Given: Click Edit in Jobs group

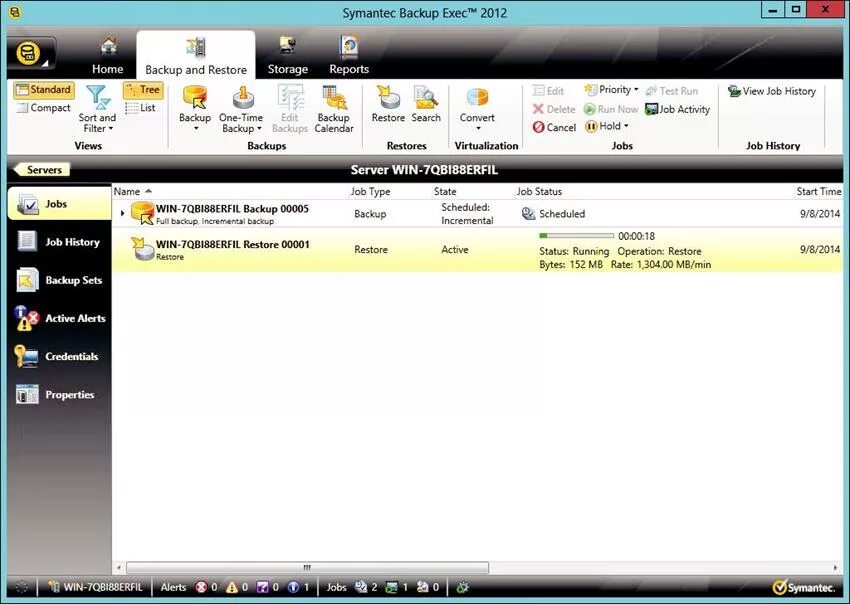Looking at the screenshot, I should pos(548,91).
